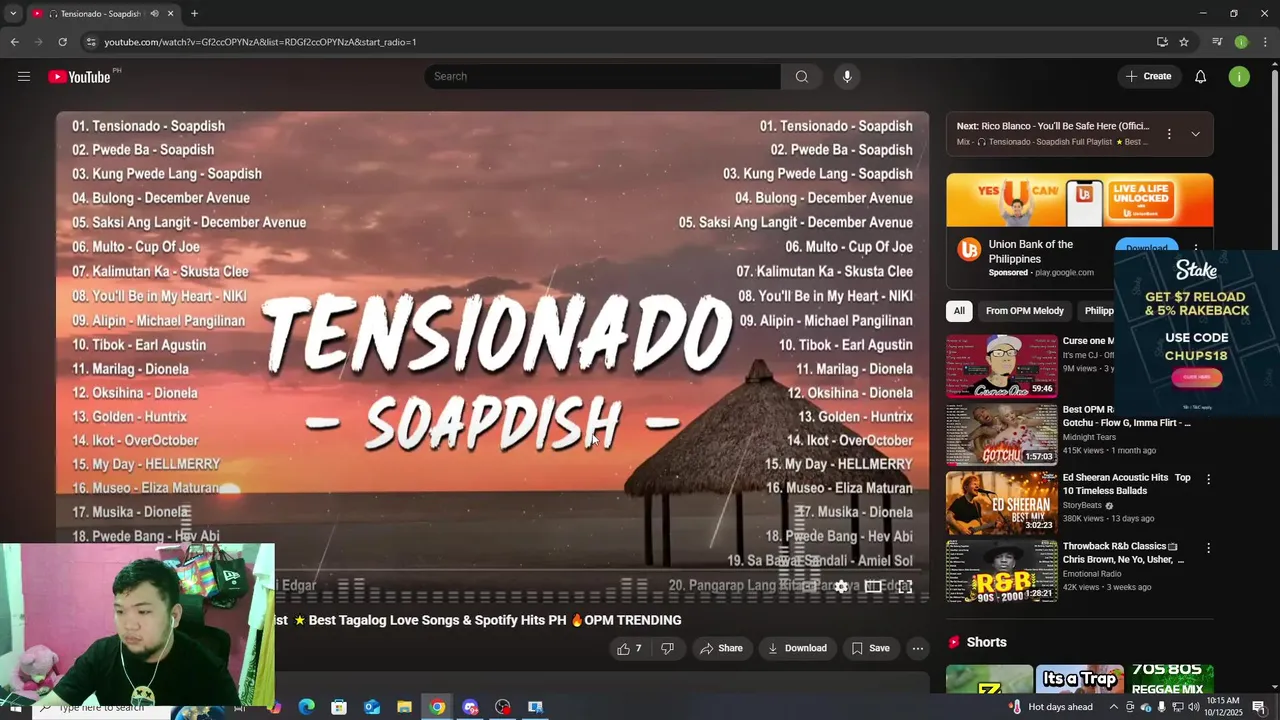This screenshot has height=720, width=1280.
Task: Click the install app icon in address bar
Action: [1162, 42]
